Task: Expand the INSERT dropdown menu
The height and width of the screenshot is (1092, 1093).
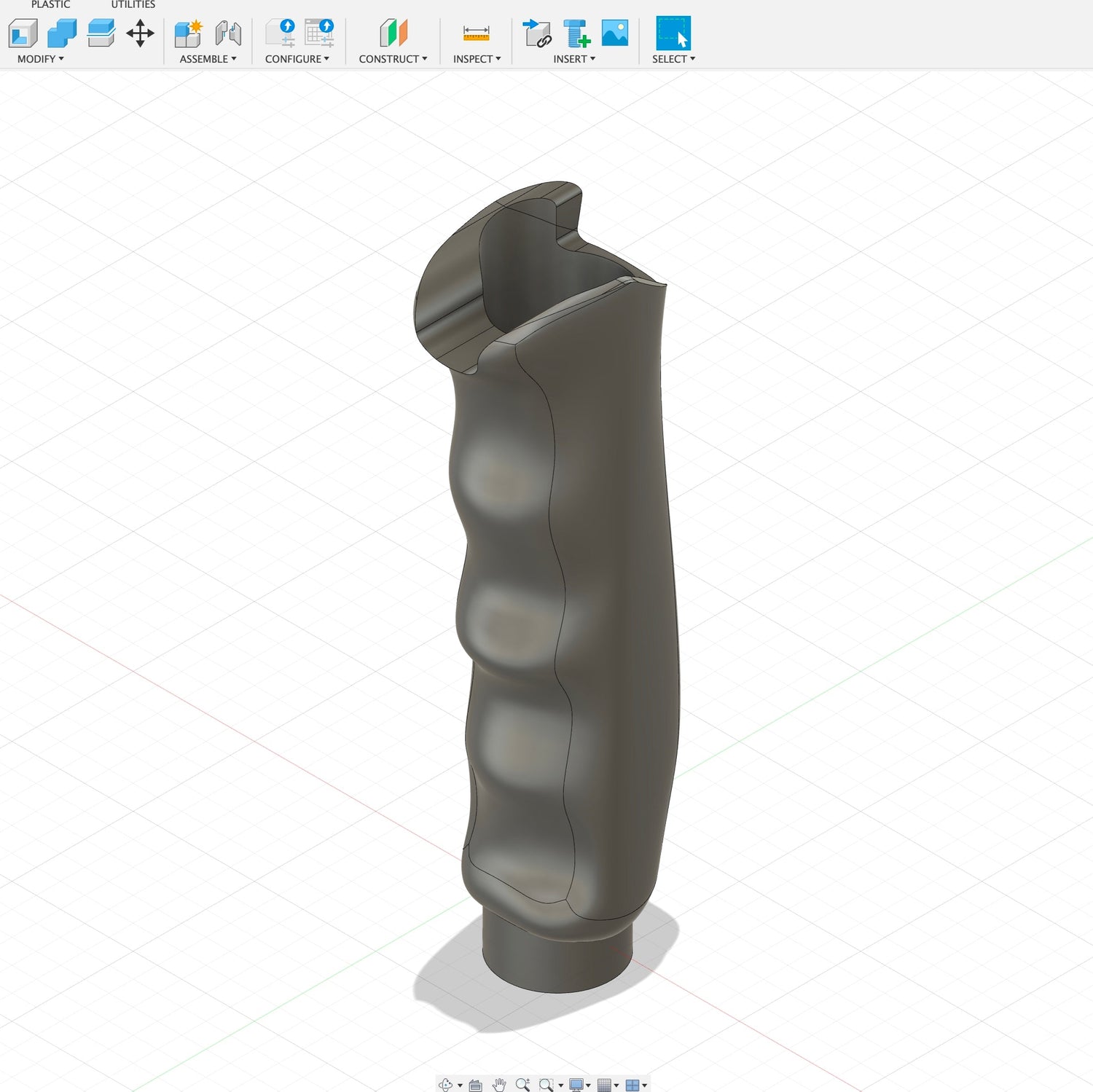Action: (x=574, y=59)
